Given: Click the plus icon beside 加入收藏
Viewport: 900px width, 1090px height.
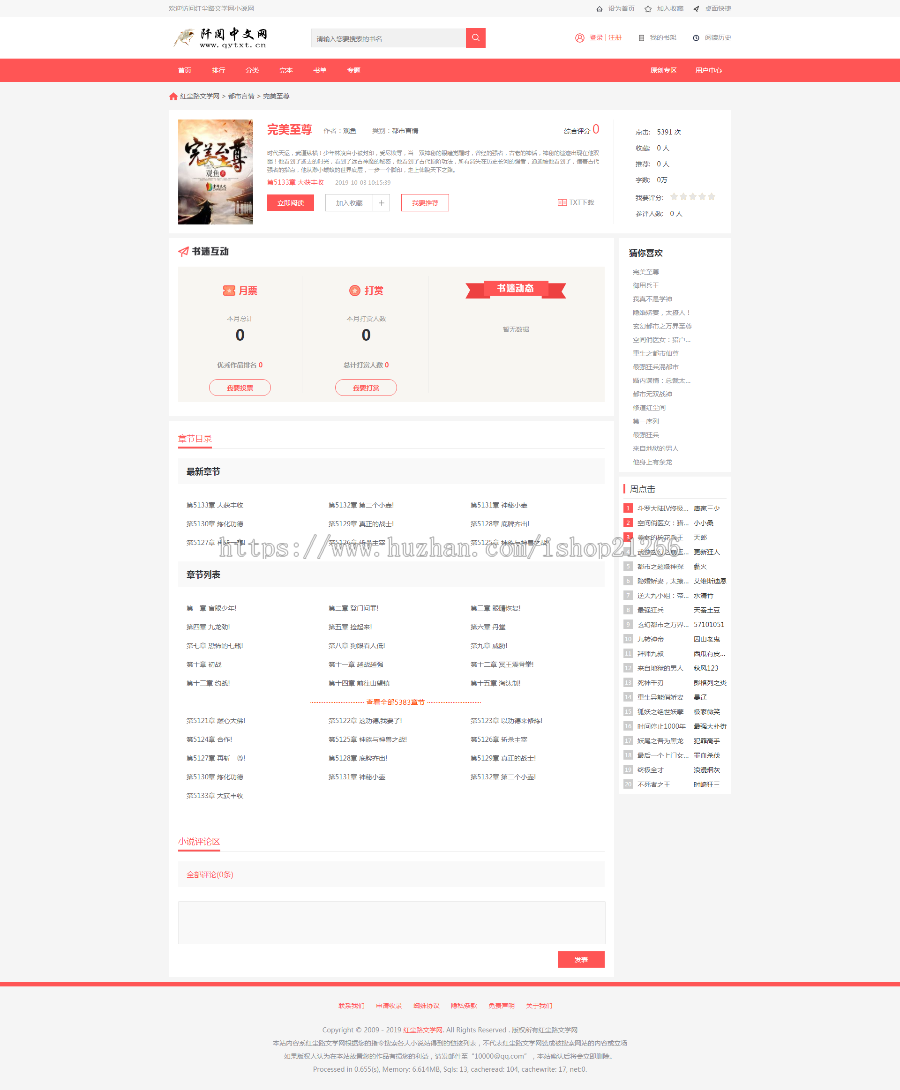Looking at the screenshot, I should click(x=381, y=203).
